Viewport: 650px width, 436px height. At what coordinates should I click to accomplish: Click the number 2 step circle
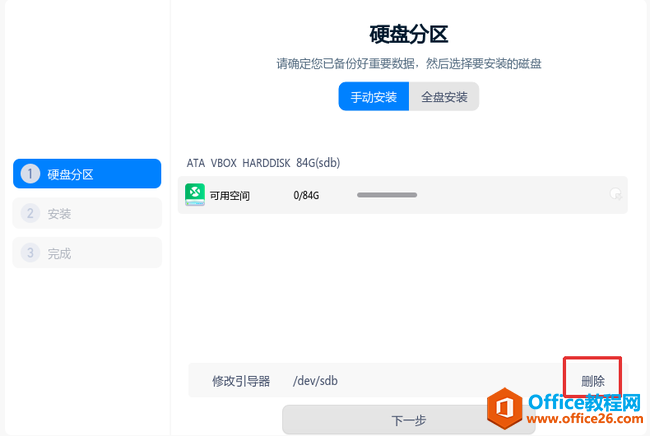30,213
